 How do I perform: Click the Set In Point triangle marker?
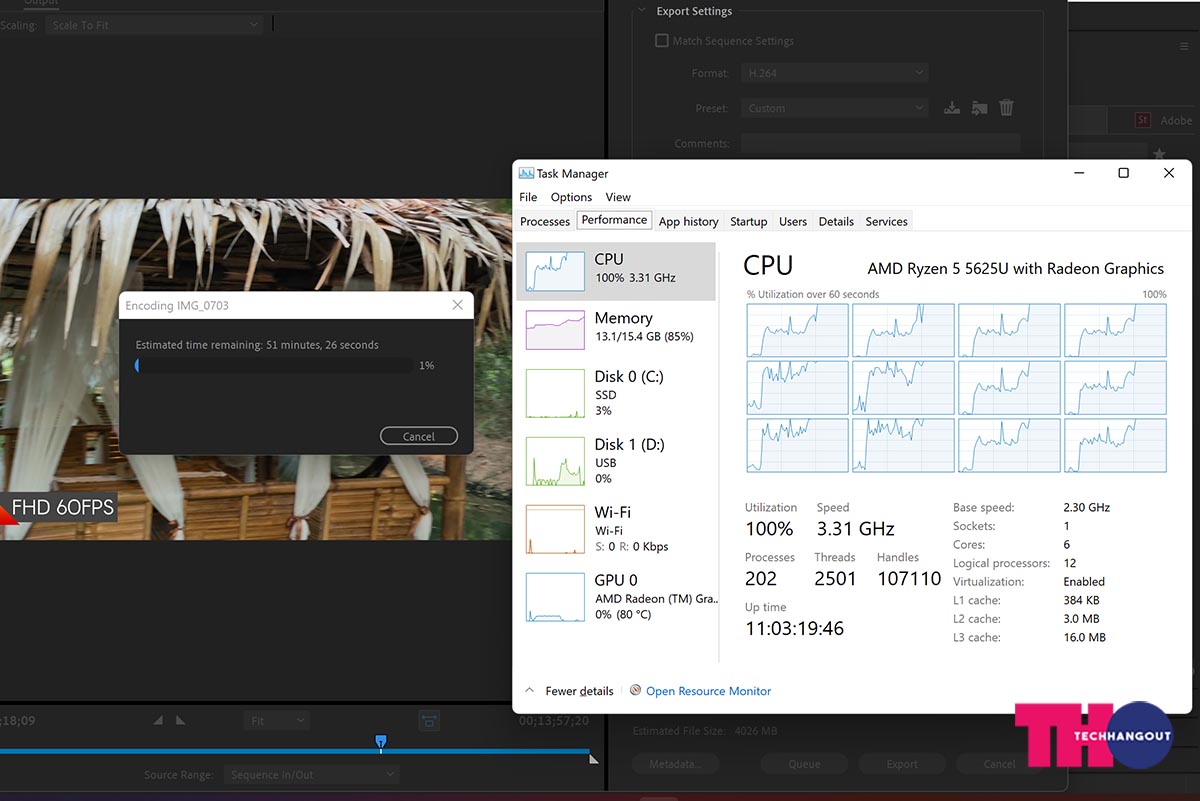[158, 720]
